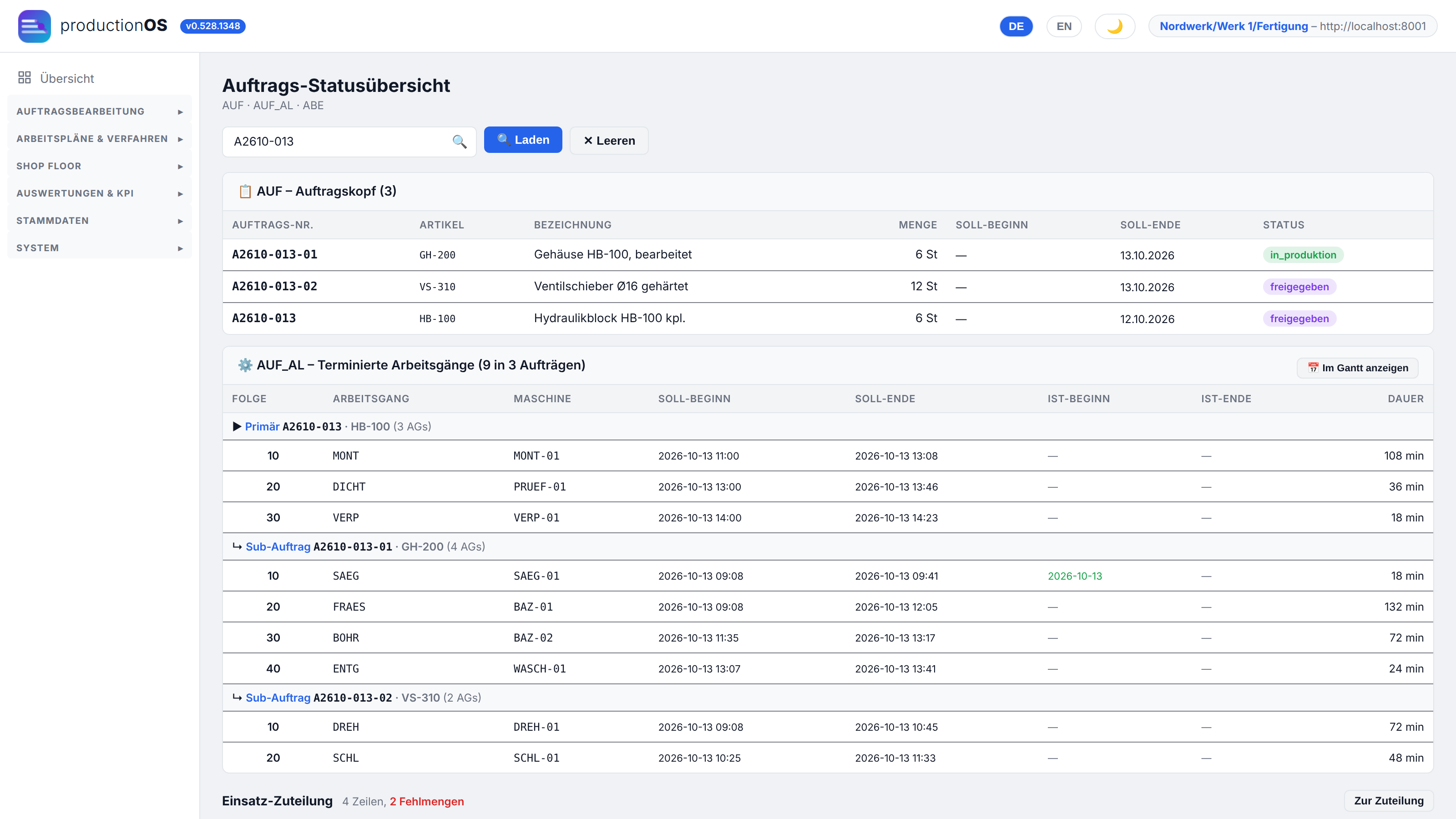Click Im Gantt anzeigen button
The image size is (1456, 819).
point(1358,367)
